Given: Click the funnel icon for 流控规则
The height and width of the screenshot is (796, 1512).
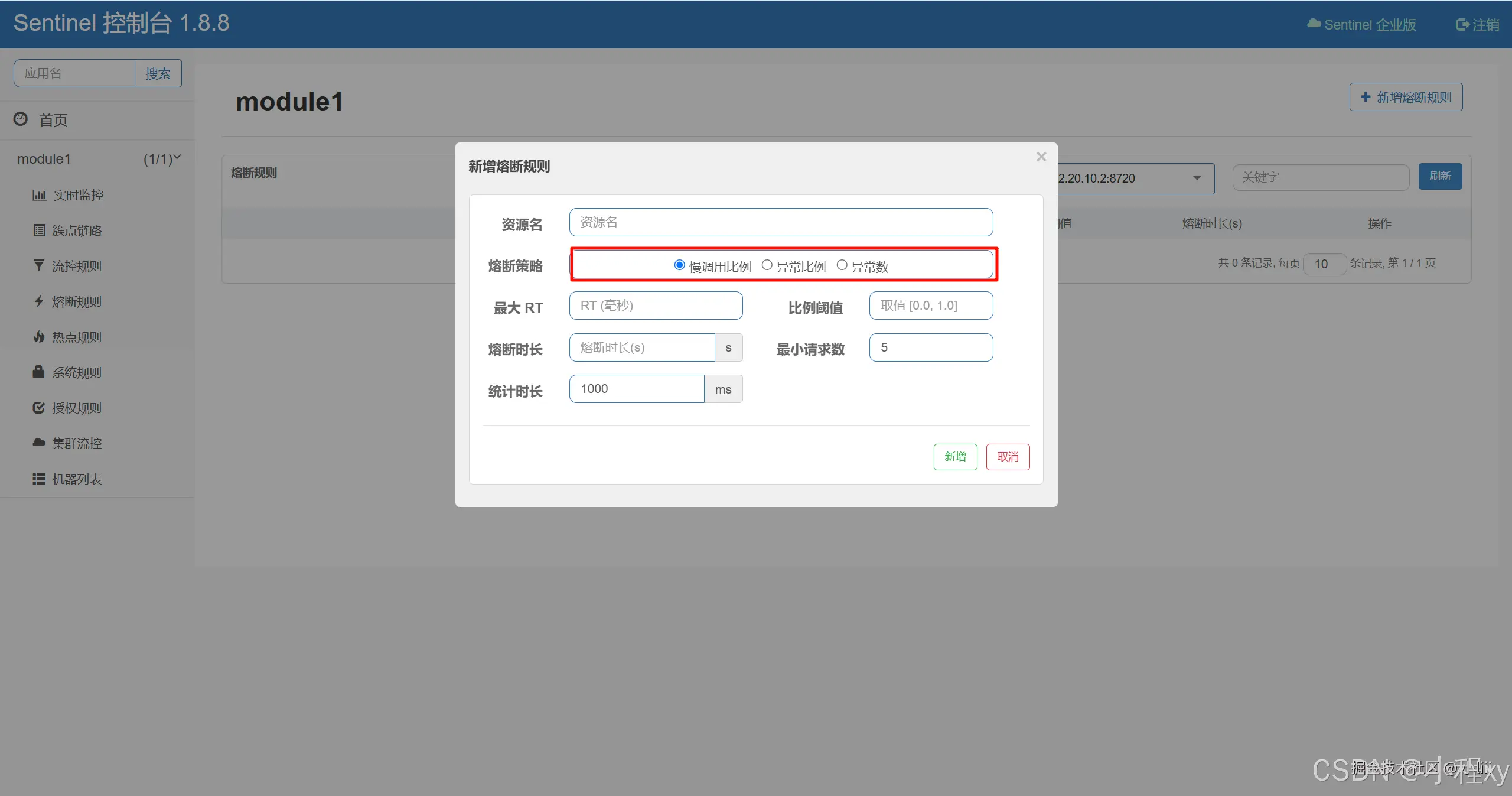Looking at the screenshot, I should coord(39,266).
